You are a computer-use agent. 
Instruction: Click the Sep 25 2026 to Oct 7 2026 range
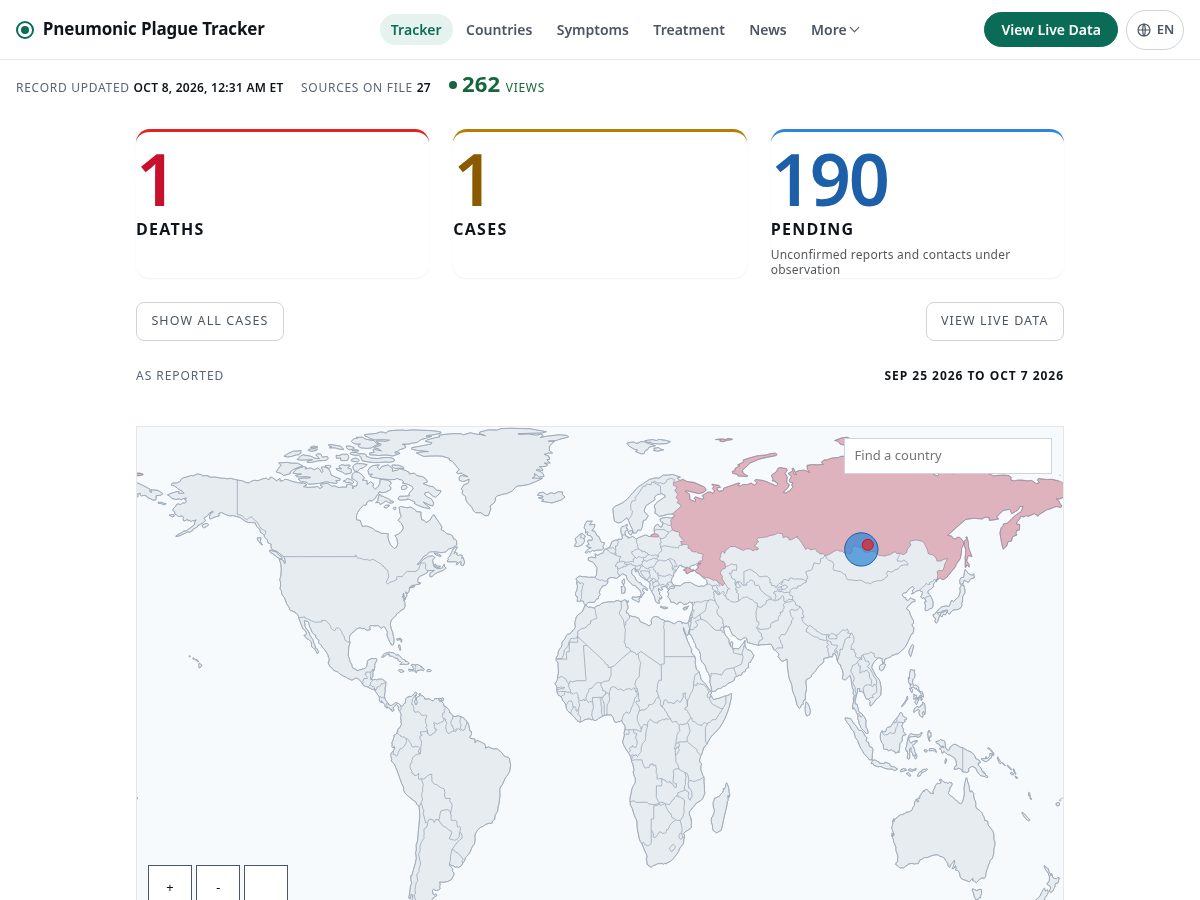tap(974, 376)
